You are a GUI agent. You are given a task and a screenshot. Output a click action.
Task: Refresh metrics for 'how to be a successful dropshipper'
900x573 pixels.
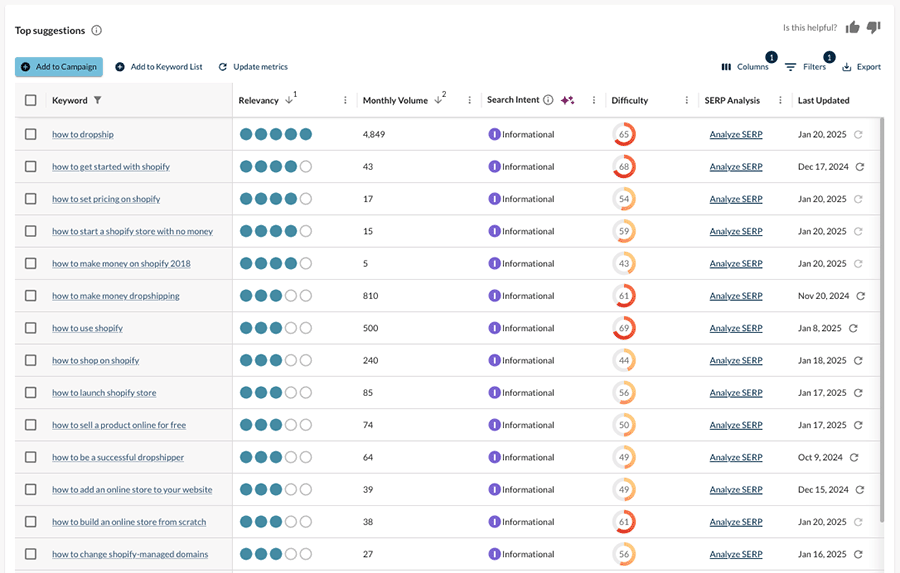pyautogui.click(x=854, y=457)
